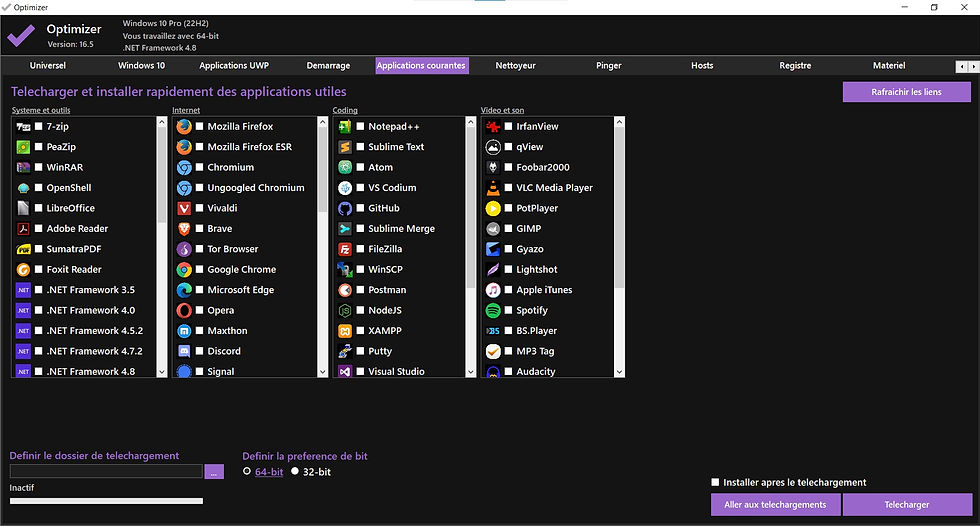Check the VS Codium checkbox
The image size is (980, 526).
[x=360, y=188]
